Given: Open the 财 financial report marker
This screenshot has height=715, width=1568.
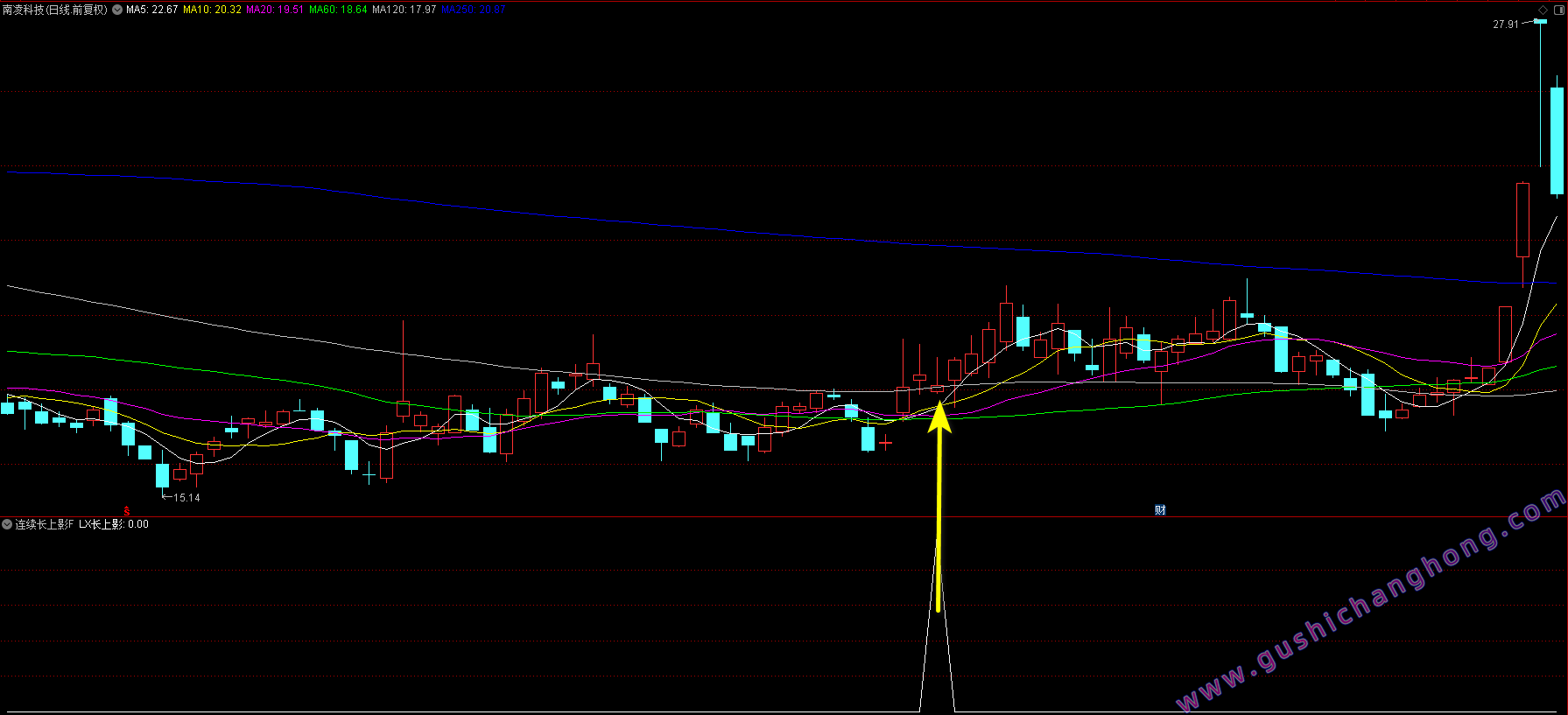Looking at the screenshot, I should 1160,510.
